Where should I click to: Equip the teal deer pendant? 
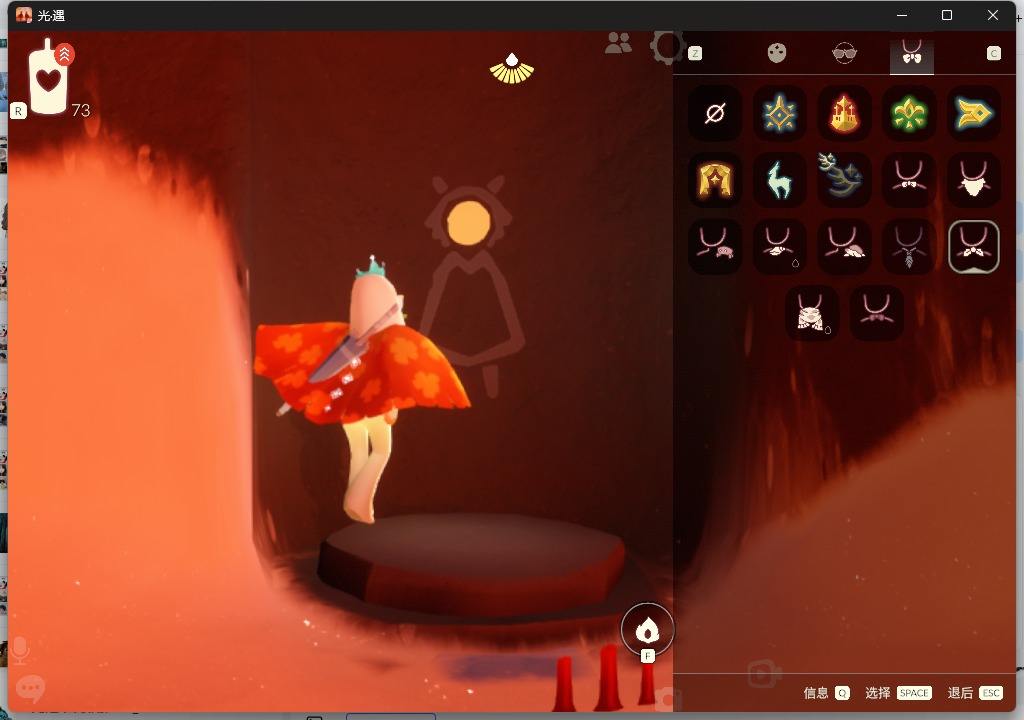[x=780, y=180]
